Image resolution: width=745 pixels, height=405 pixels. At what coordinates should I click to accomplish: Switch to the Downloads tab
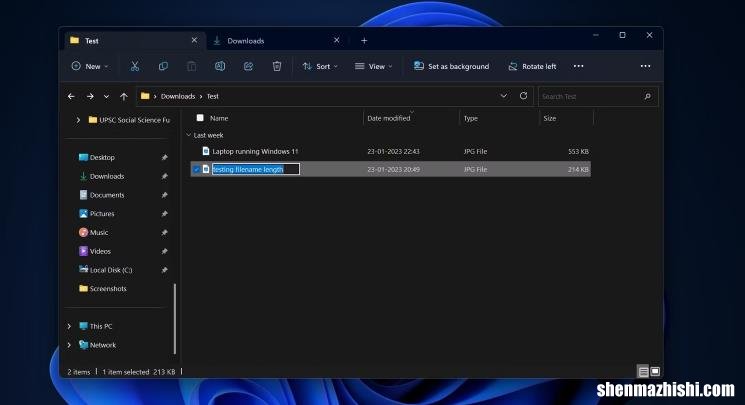point(276,41)
